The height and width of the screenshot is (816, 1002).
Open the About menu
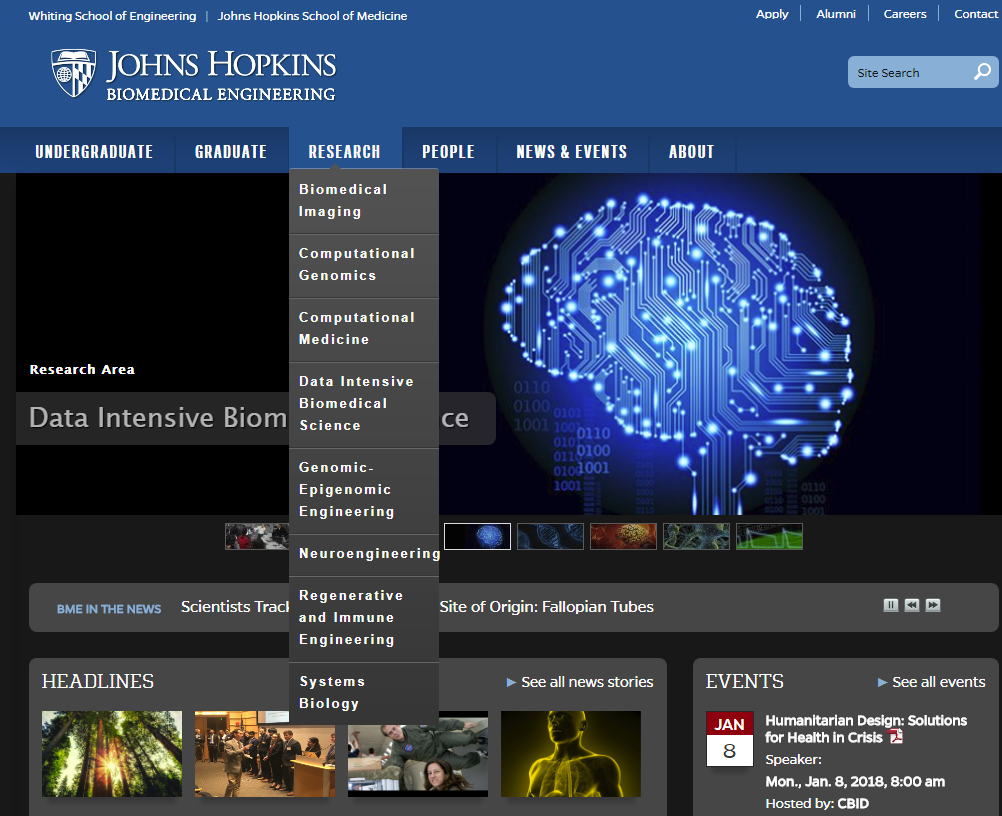click(x=691, y=151)
